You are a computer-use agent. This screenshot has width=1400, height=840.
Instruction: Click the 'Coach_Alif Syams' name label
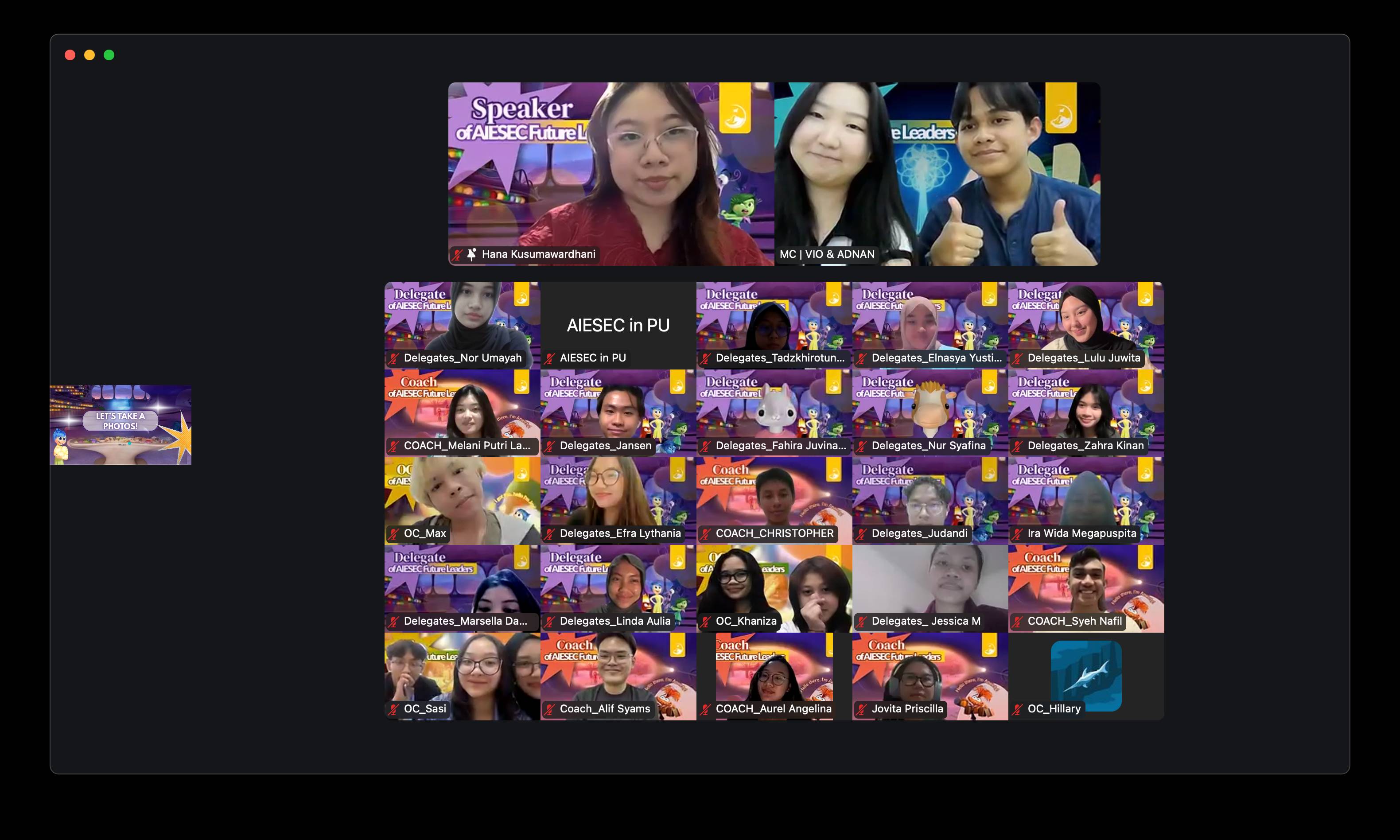pyautogui.click(x=605, y=709)
